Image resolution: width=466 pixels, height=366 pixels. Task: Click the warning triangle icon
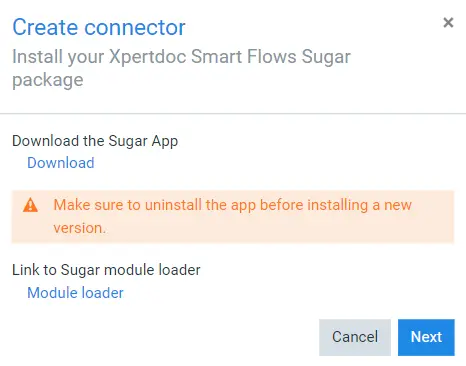[x=30, y=205]
